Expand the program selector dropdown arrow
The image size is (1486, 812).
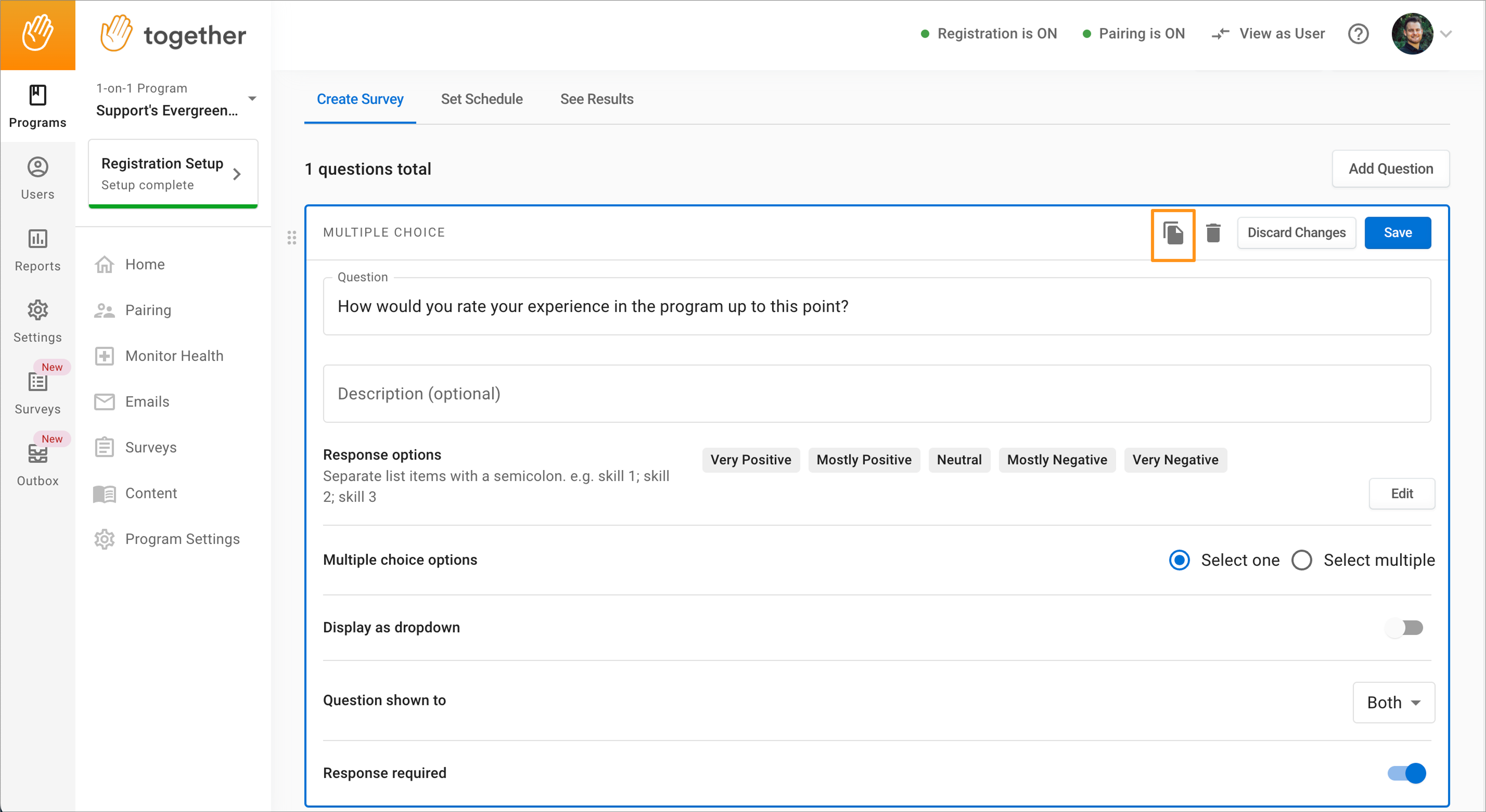click(x=252, y=99)
